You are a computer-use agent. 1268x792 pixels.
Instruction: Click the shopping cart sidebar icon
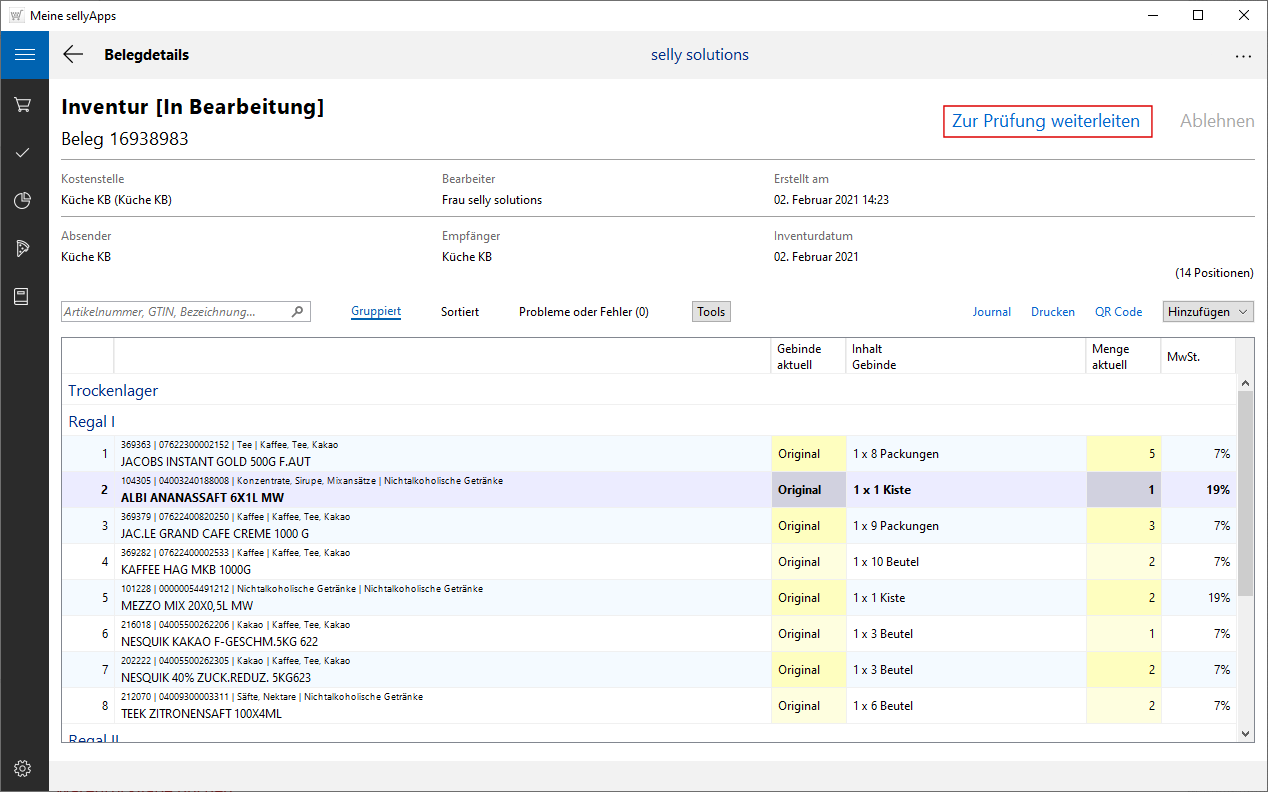point(24,105)
